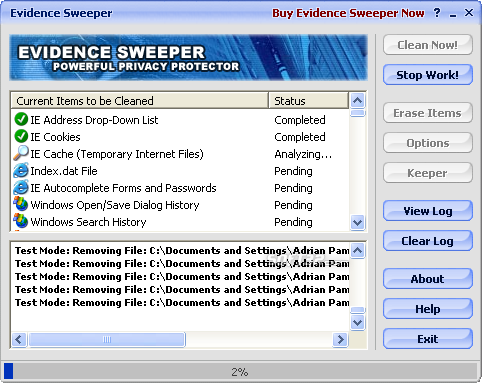Exit the application with Exit button
Viewport: 482px width, 383px height.
[x=428, y=339]
